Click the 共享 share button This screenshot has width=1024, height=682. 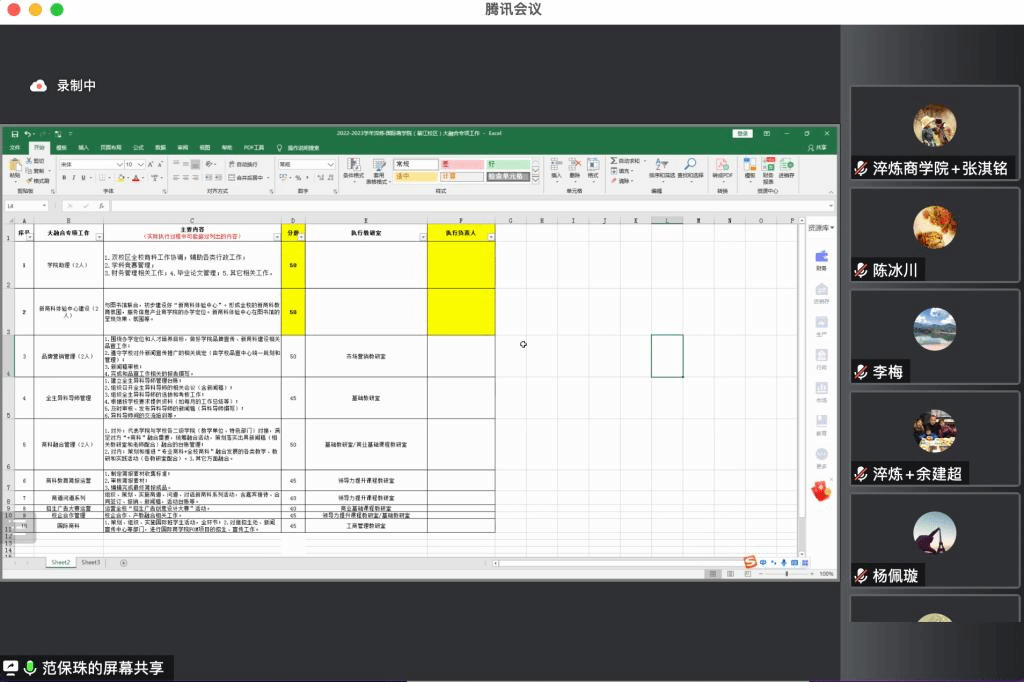point(820,147)
